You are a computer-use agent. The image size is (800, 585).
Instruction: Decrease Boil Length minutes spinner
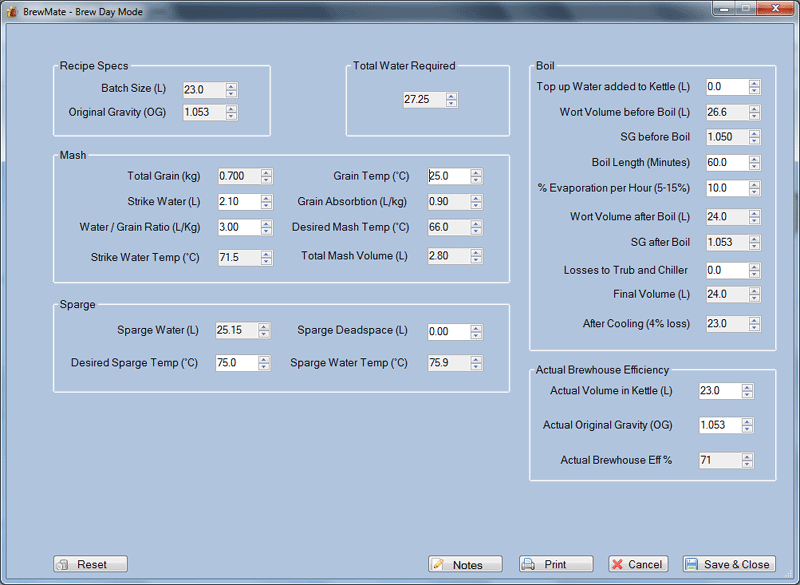754,166
